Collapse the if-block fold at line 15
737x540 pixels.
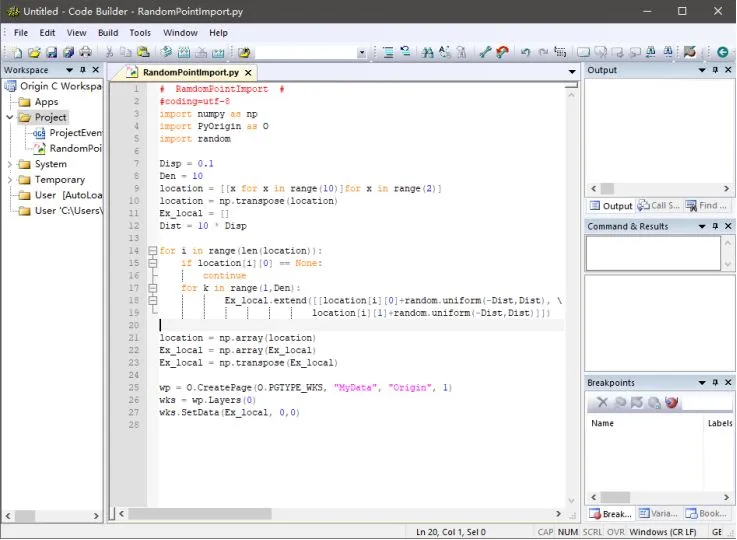point(153,263)
